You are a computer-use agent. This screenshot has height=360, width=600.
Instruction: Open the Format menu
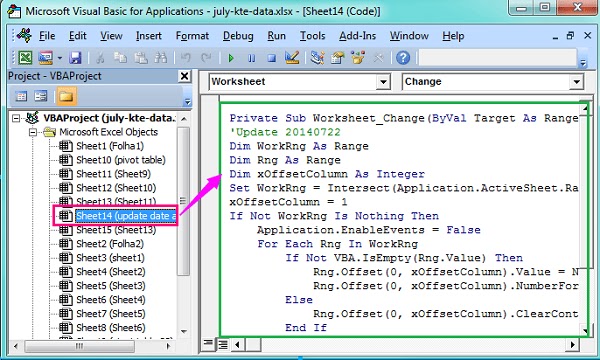[x=192, y=36]
